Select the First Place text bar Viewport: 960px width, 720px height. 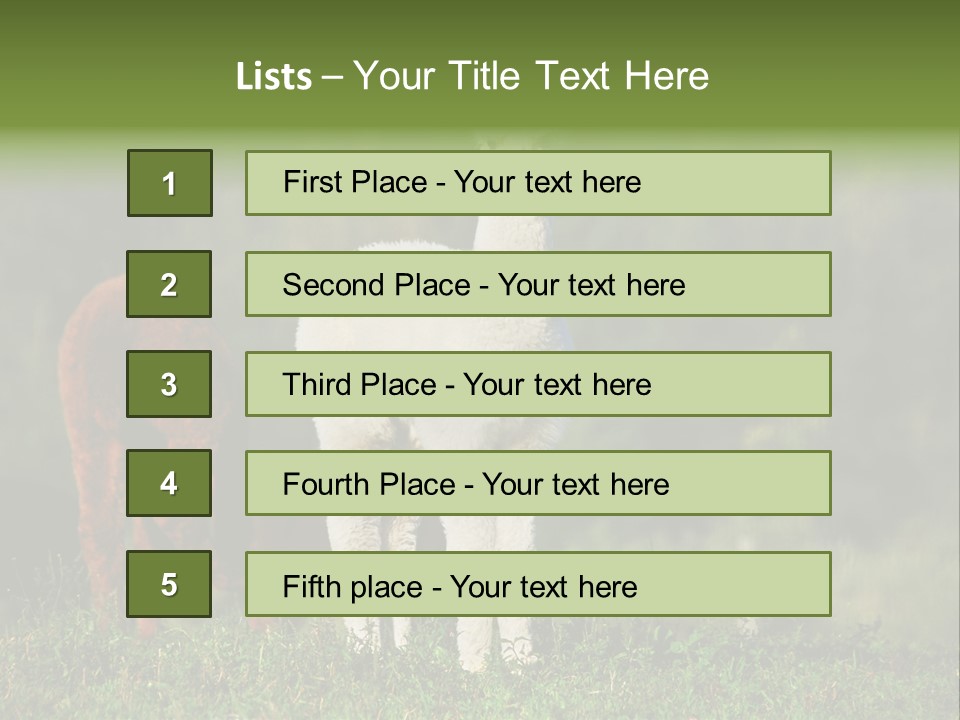click(x=538, y=183)
